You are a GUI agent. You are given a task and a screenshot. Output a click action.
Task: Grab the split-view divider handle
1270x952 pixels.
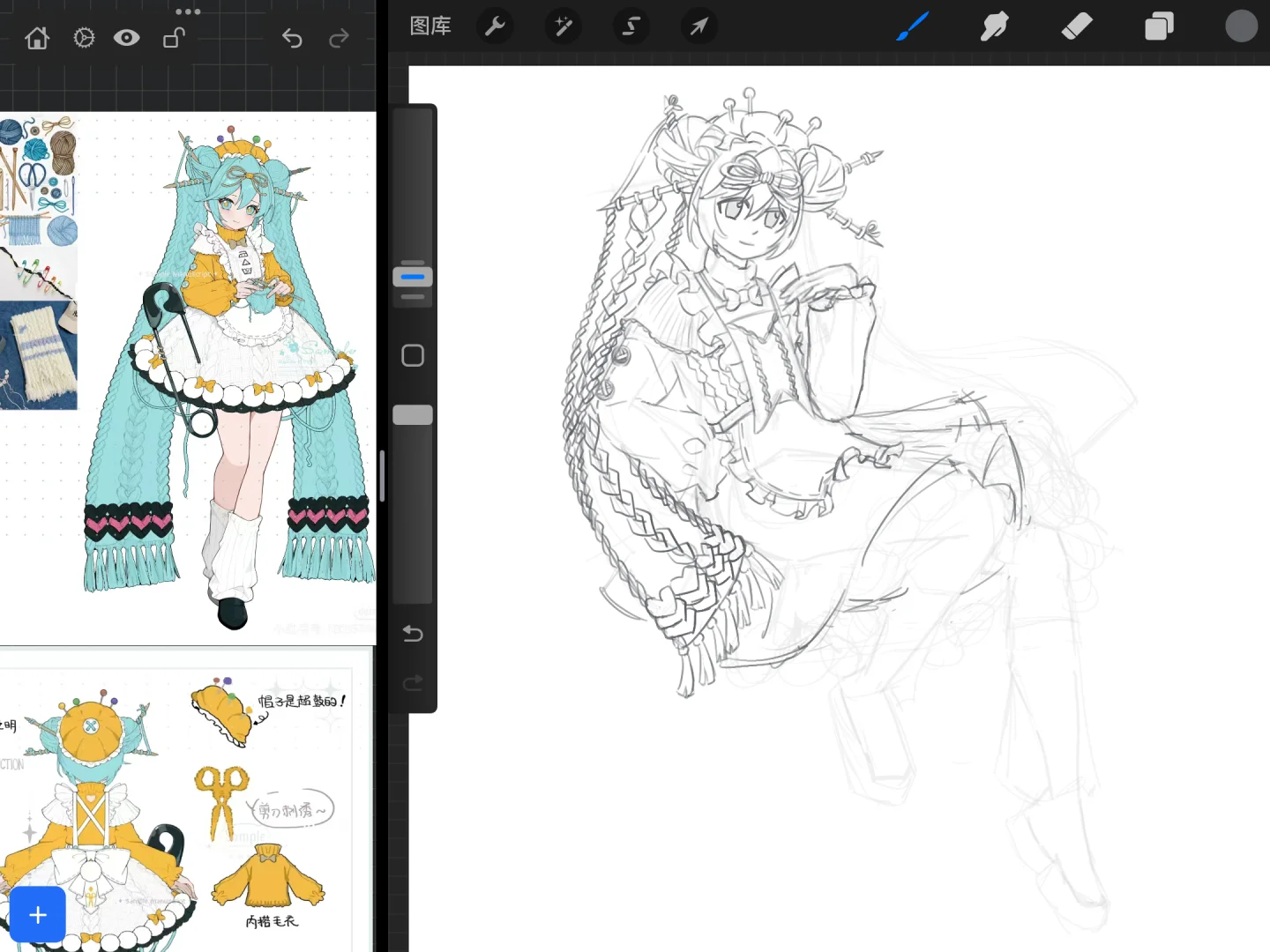pyautogui.click(x=382, y=476)
